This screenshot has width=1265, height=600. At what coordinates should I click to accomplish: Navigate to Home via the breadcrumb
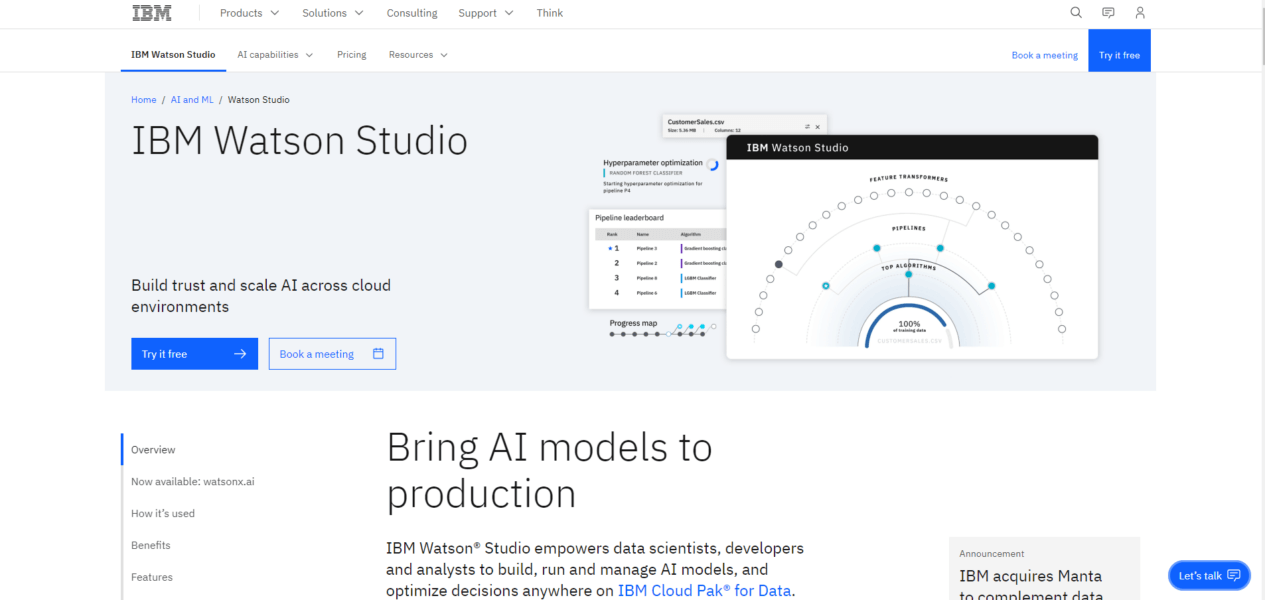point(143,99)
